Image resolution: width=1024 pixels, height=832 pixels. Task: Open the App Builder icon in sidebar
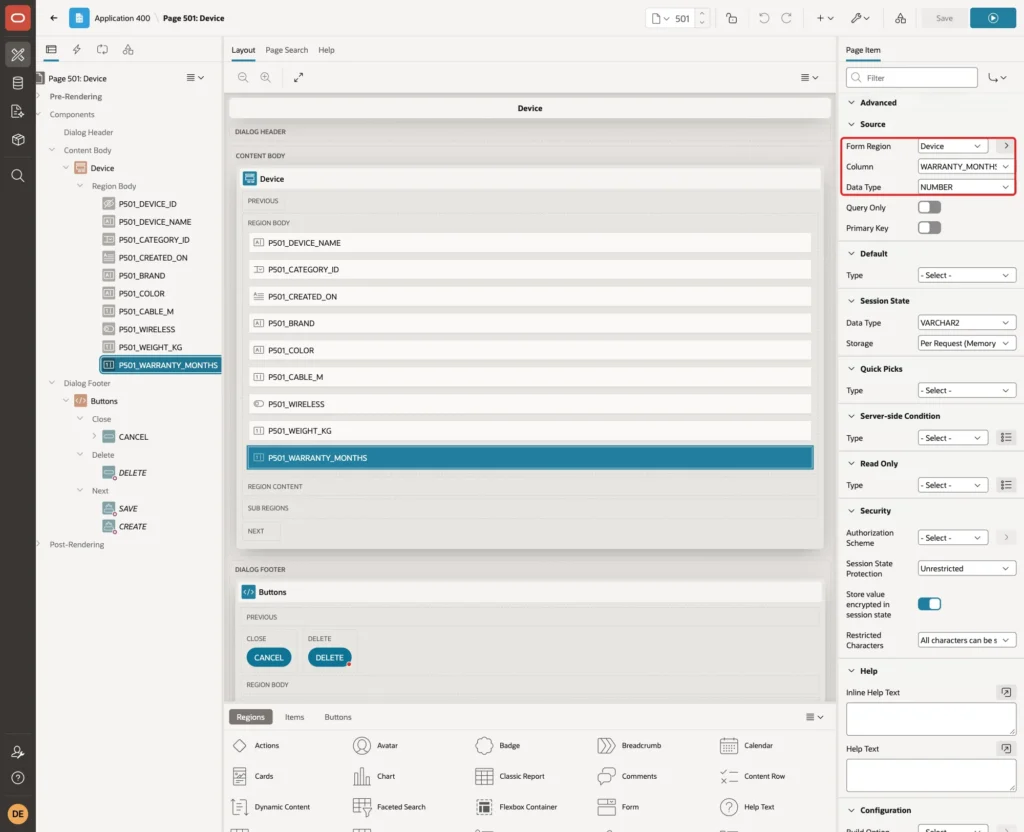[x=18, y=54]
